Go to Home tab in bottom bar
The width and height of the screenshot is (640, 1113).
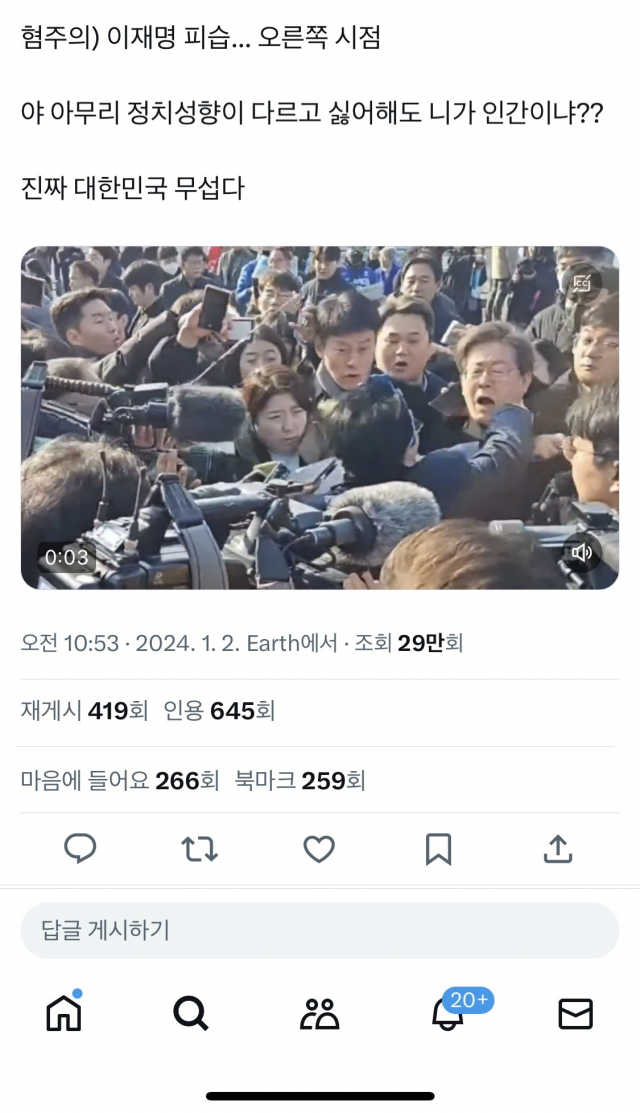[x=64, y=1012]
